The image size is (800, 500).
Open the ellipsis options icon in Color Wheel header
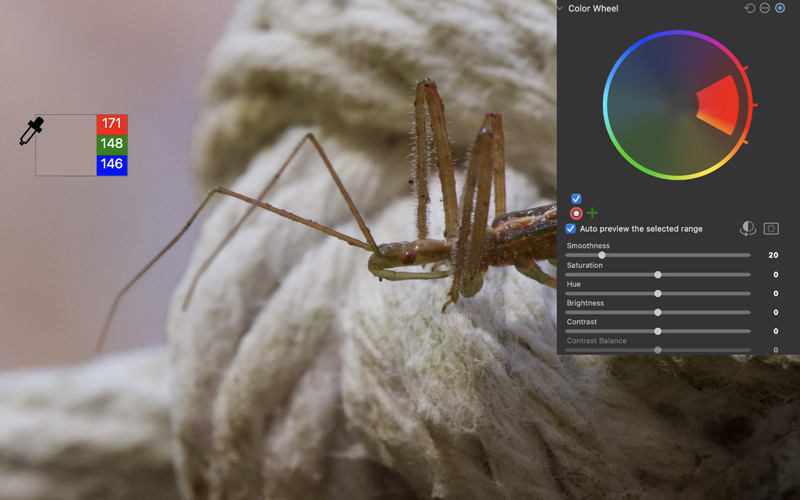coord(765,8)
